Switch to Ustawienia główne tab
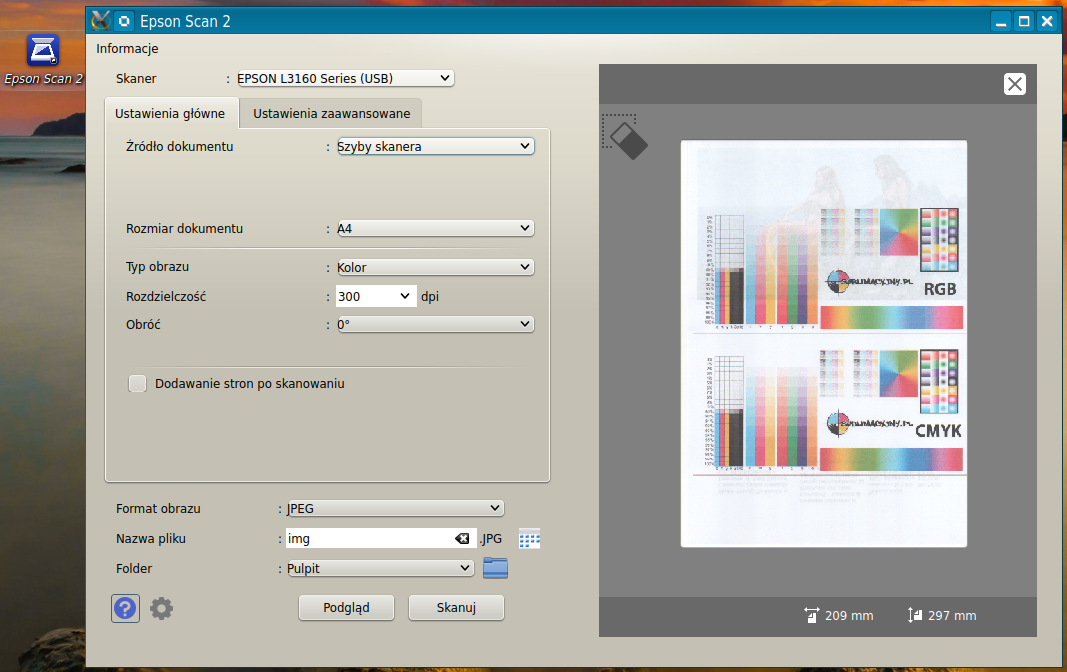 tap(170, 114)
